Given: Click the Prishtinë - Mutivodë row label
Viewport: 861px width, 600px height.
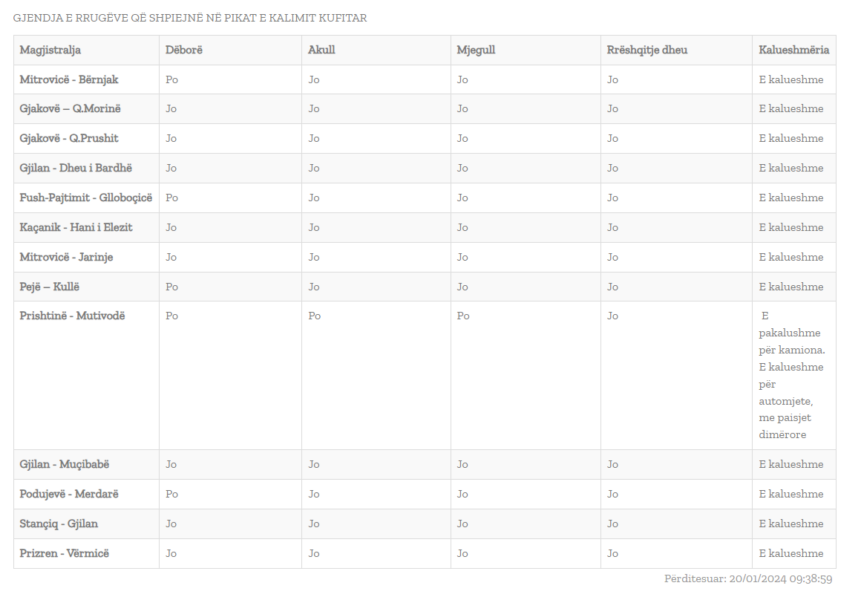Looking at the screenshot, I should coord(72,316).
